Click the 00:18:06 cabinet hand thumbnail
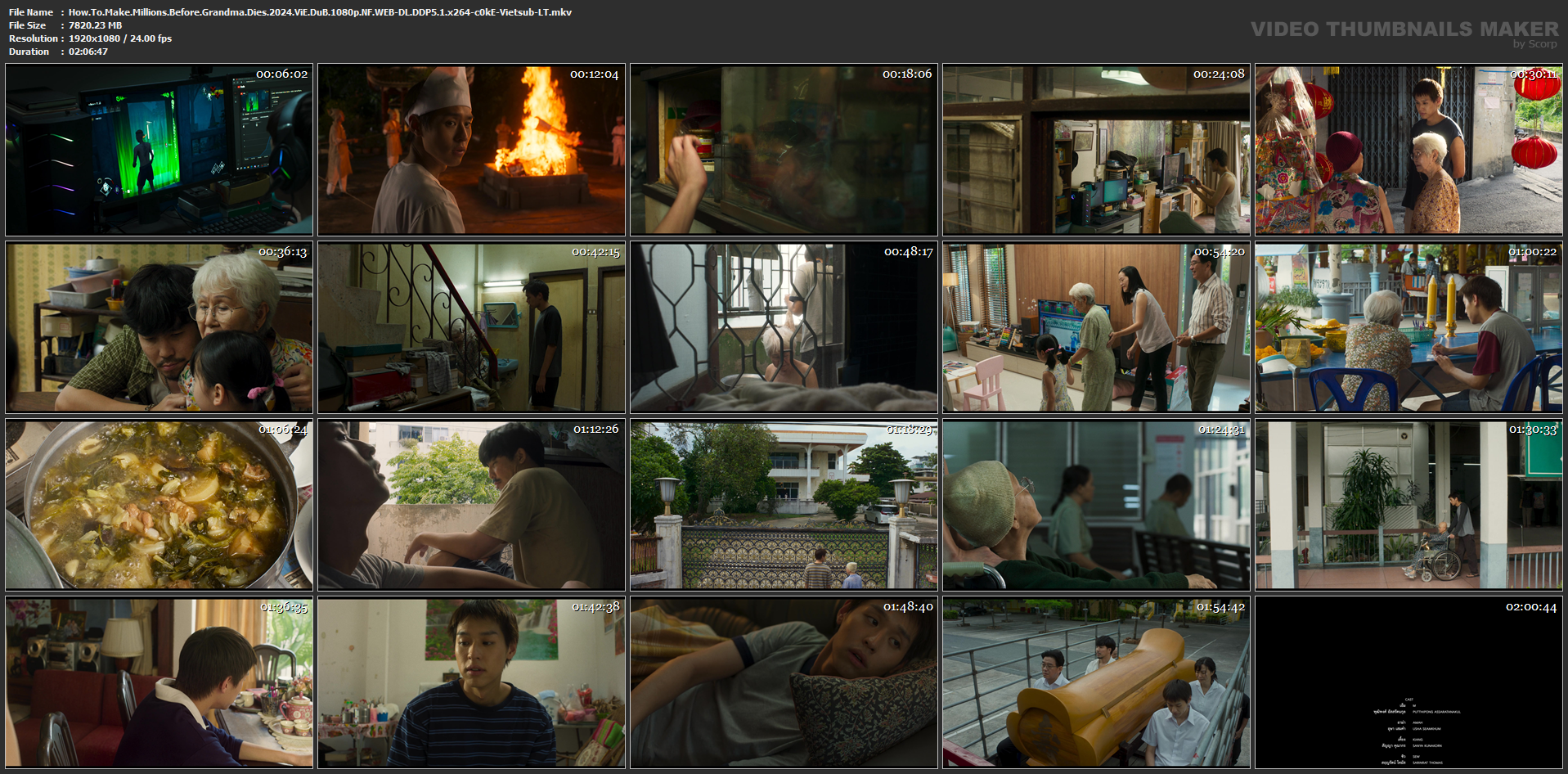 784,151
